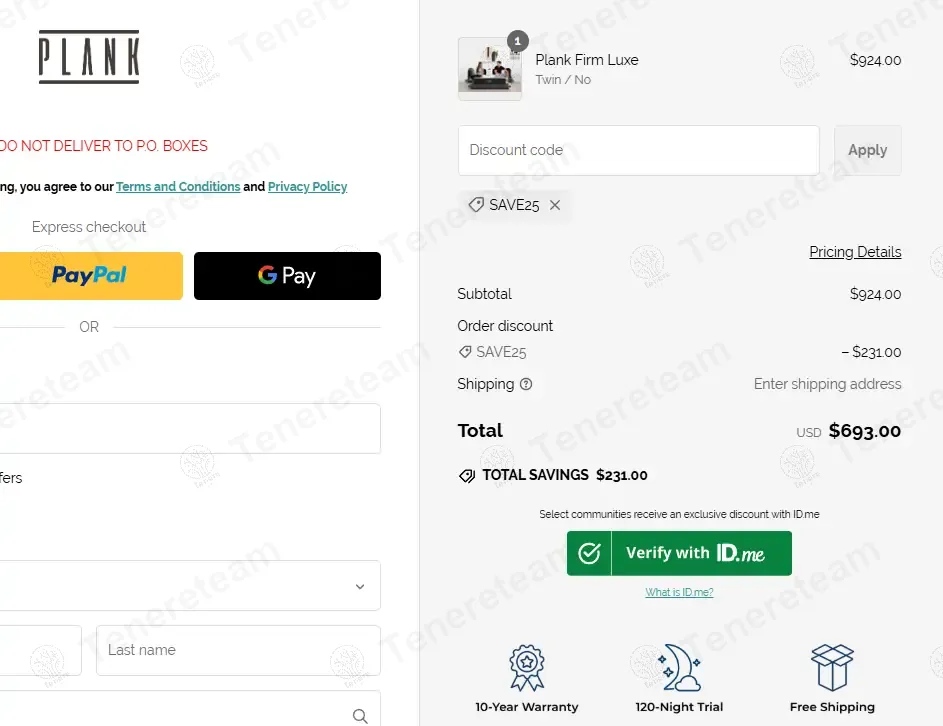Pay with the PayPal express button
The height and width of the screenshot is (726, 943).
coord(91,276)
